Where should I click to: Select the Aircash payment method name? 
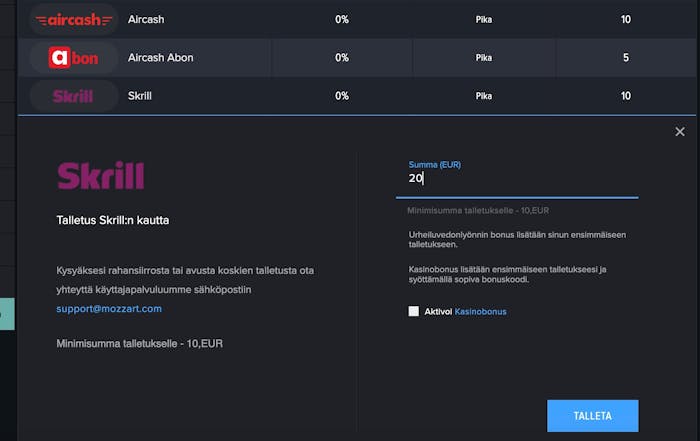[146, 20]
